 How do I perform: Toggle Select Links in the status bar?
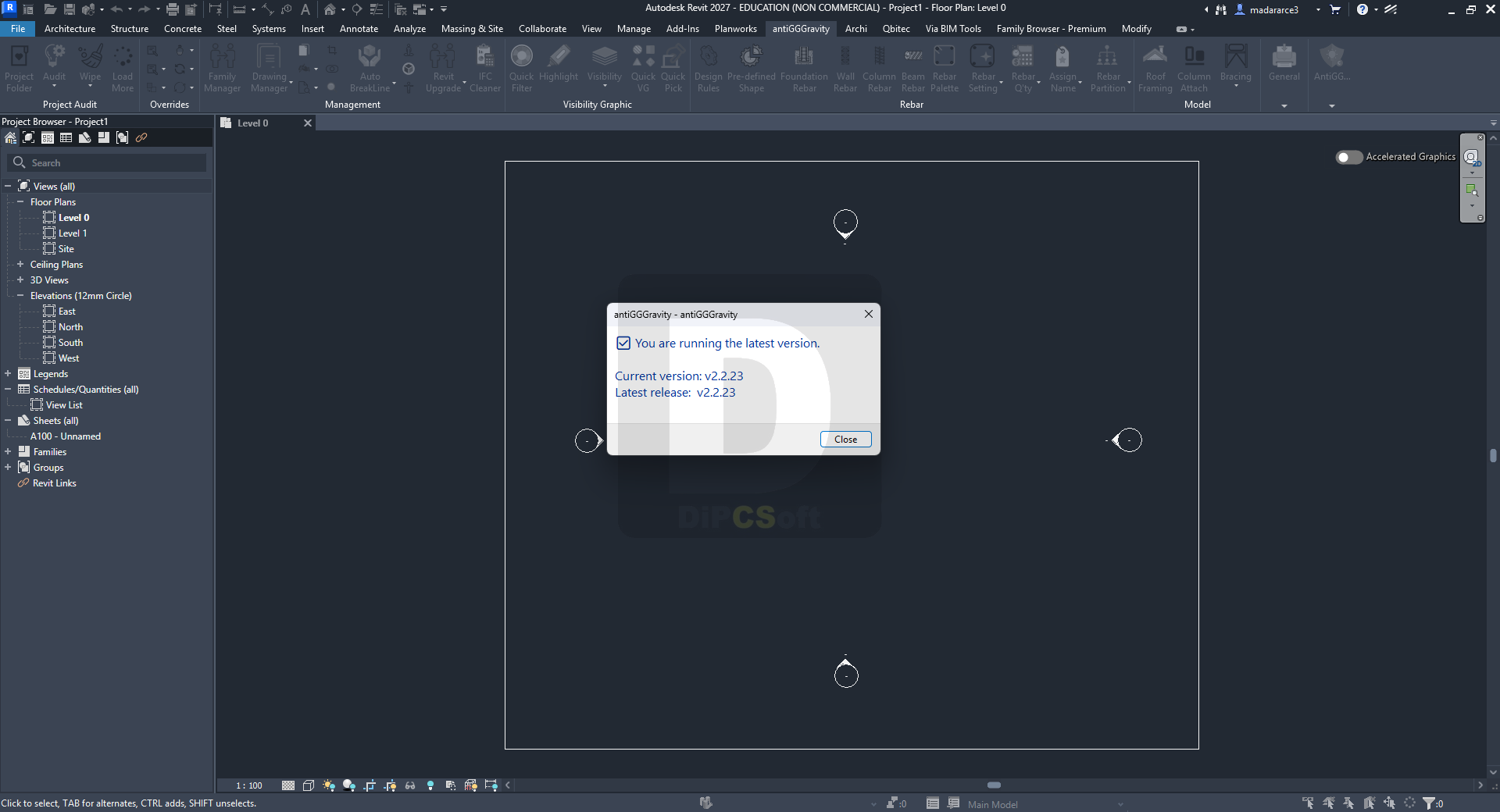tap(1308, 803)
